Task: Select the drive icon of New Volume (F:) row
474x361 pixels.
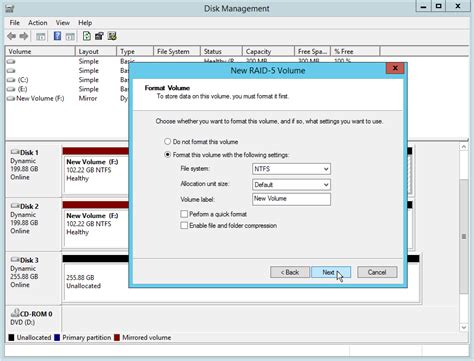Action: pos(11,98)
